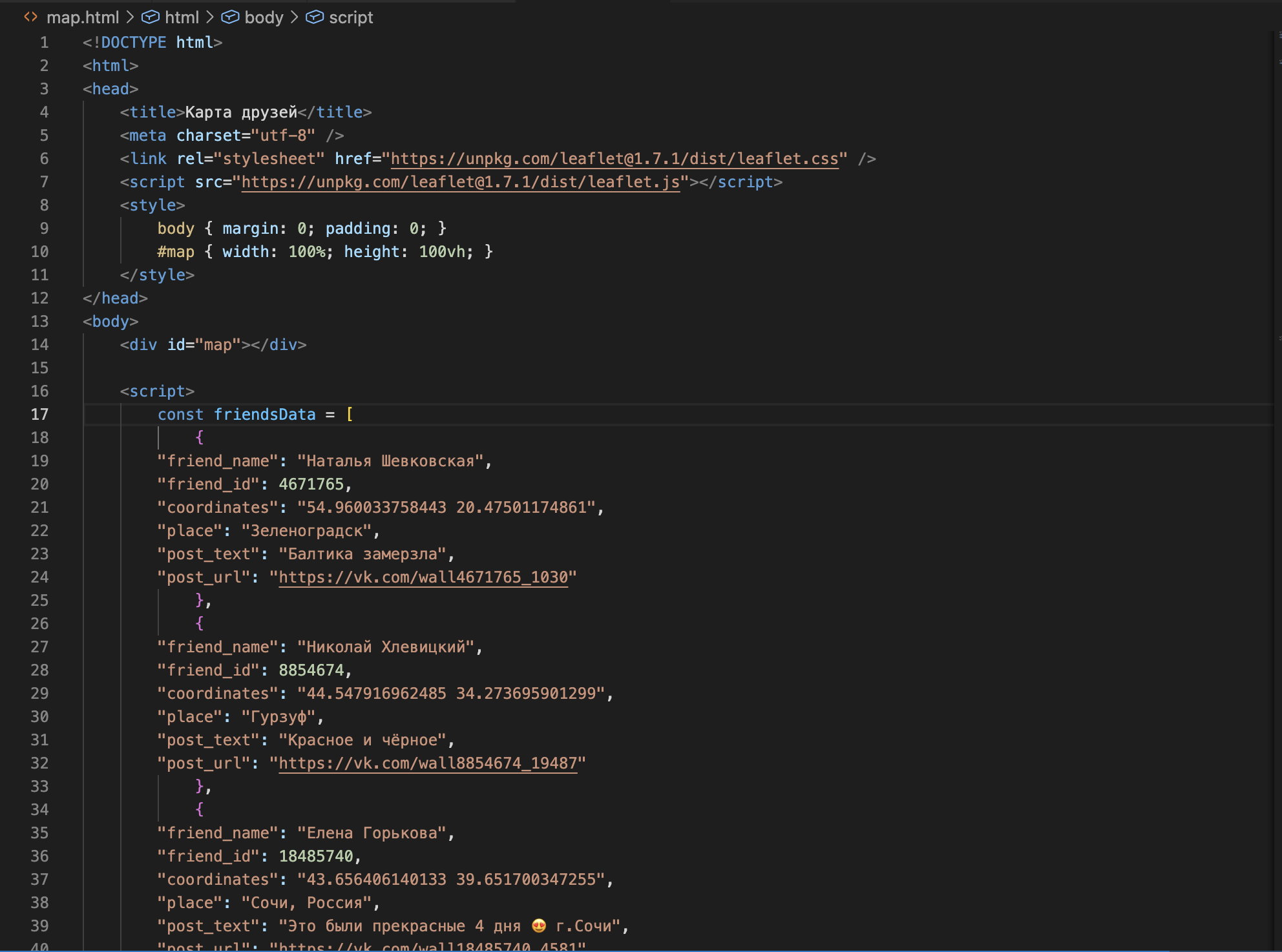The width and height of the screenshot is (1282, 952).
Task: Expand the chevron after html breadcrumb
Action: [210, 17]
